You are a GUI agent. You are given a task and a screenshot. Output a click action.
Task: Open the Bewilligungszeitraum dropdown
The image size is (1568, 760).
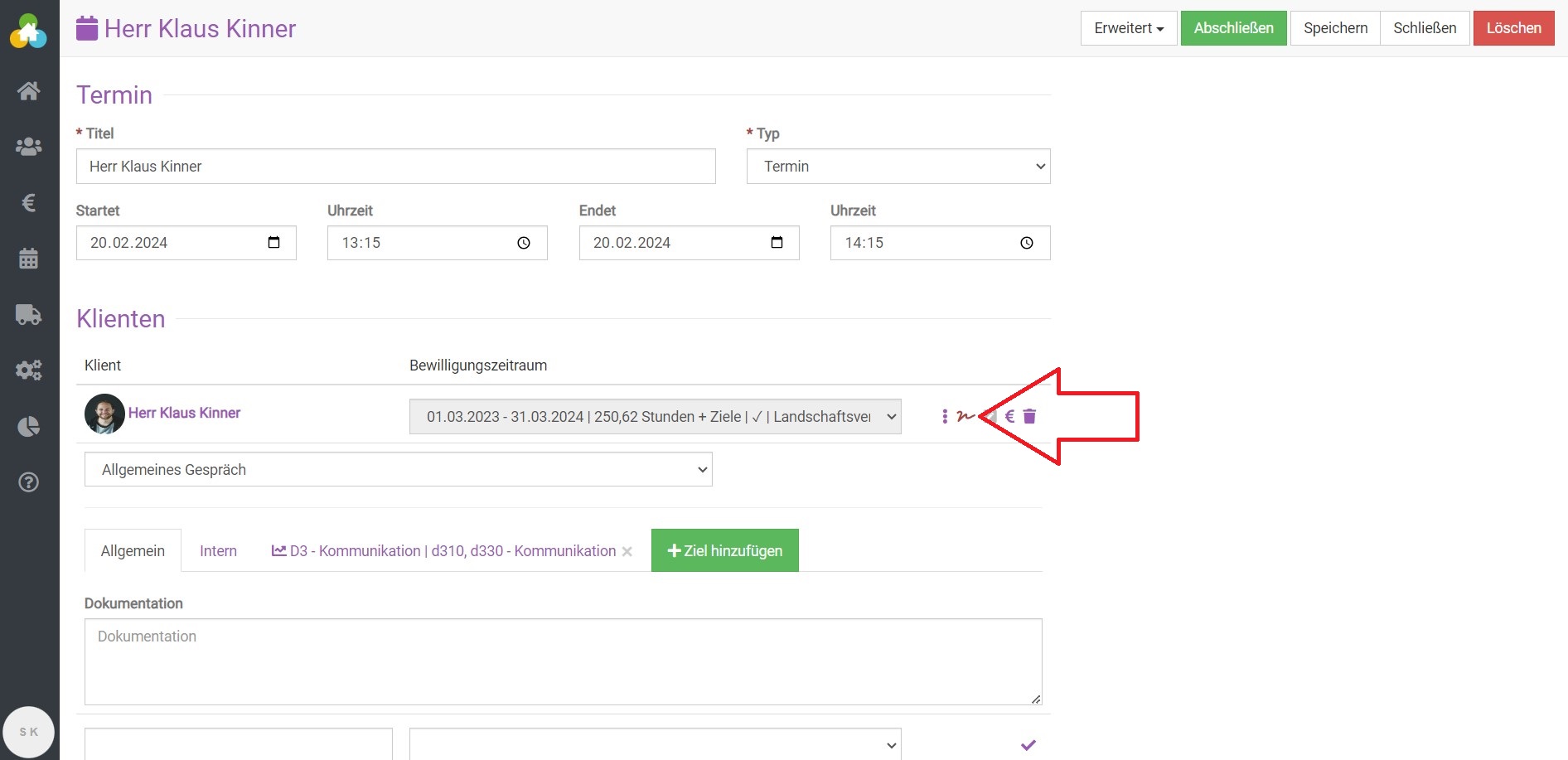pyautogui.click(x=655, y=417)
